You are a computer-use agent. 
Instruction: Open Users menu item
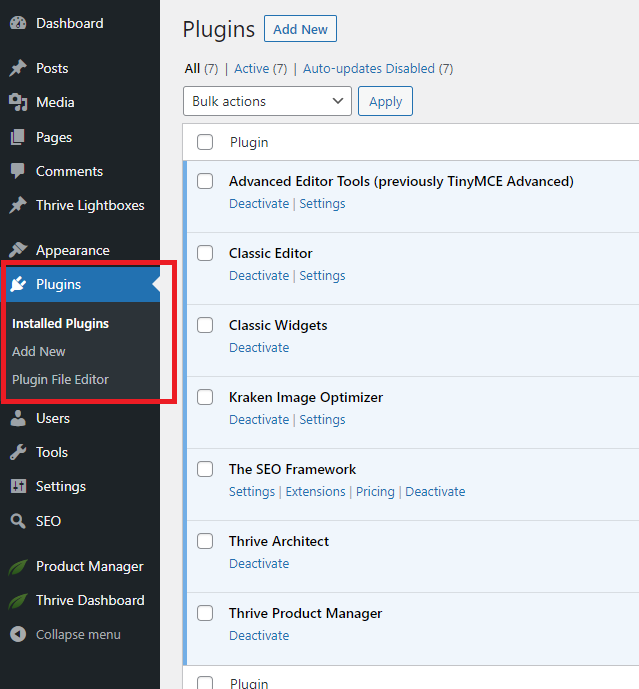point(53,418)
